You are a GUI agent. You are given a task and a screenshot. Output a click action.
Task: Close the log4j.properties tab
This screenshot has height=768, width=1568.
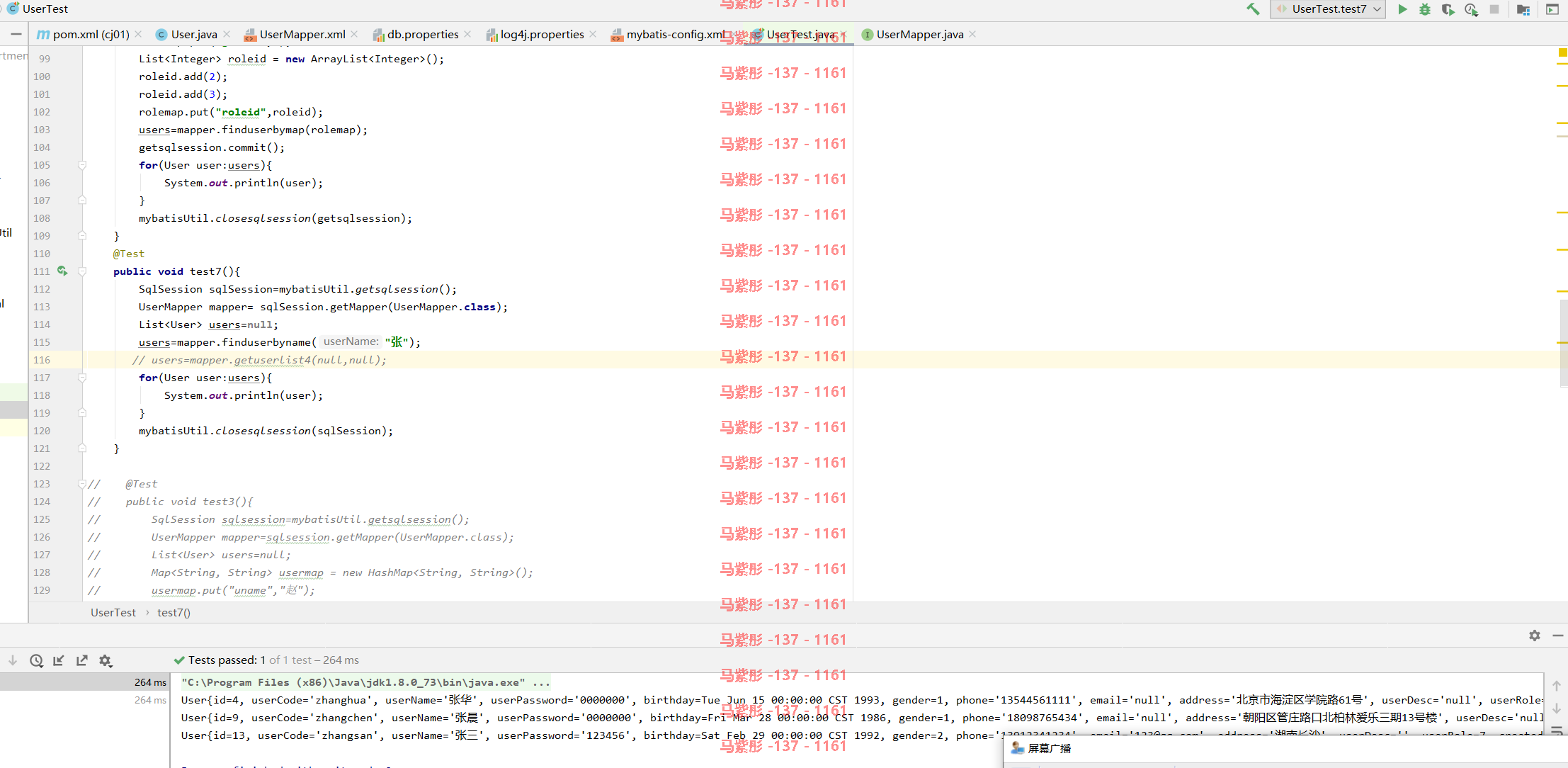coord(593,34)
